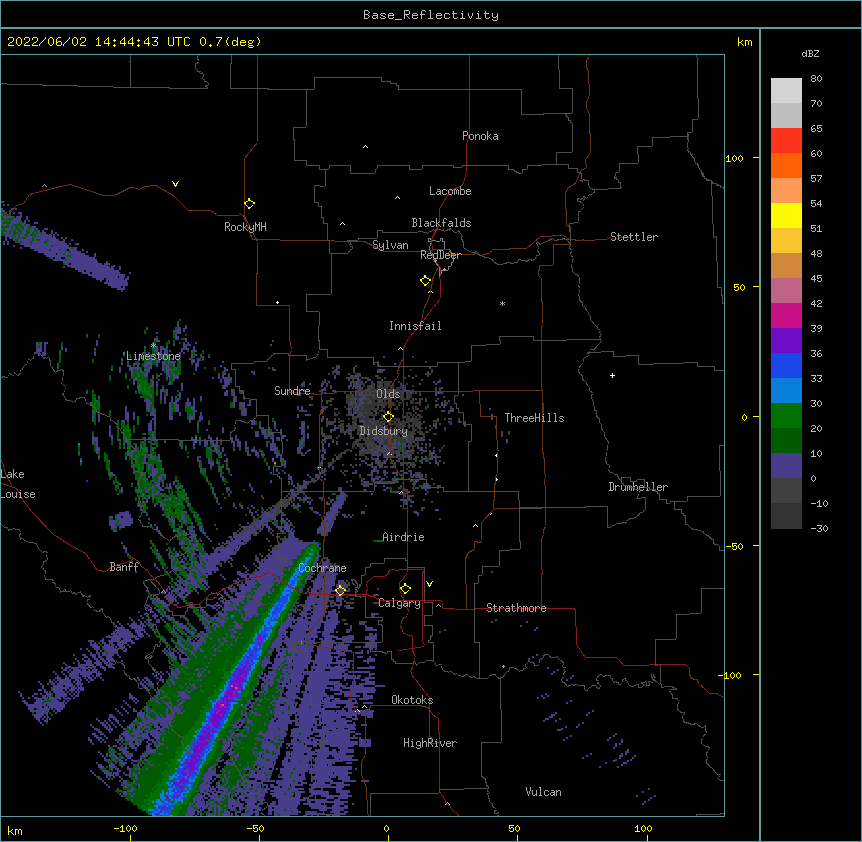Click the Ponoka city label

click(480, 136)
